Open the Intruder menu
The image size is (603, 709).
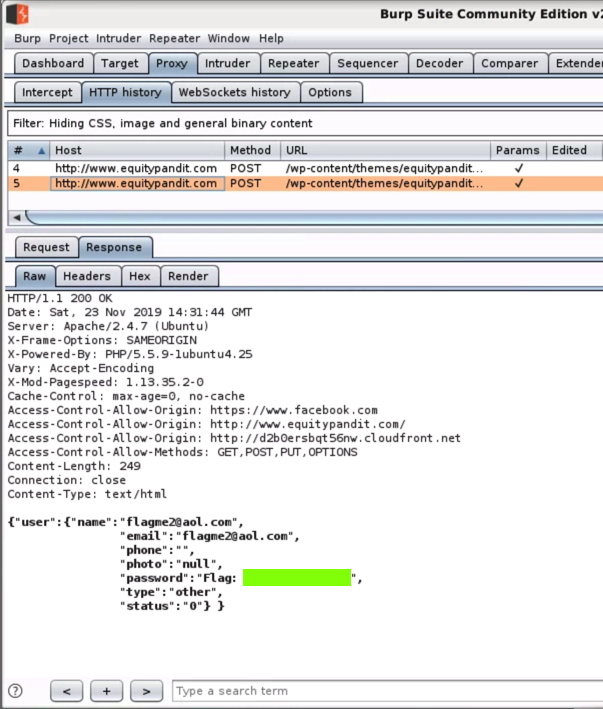118,38
